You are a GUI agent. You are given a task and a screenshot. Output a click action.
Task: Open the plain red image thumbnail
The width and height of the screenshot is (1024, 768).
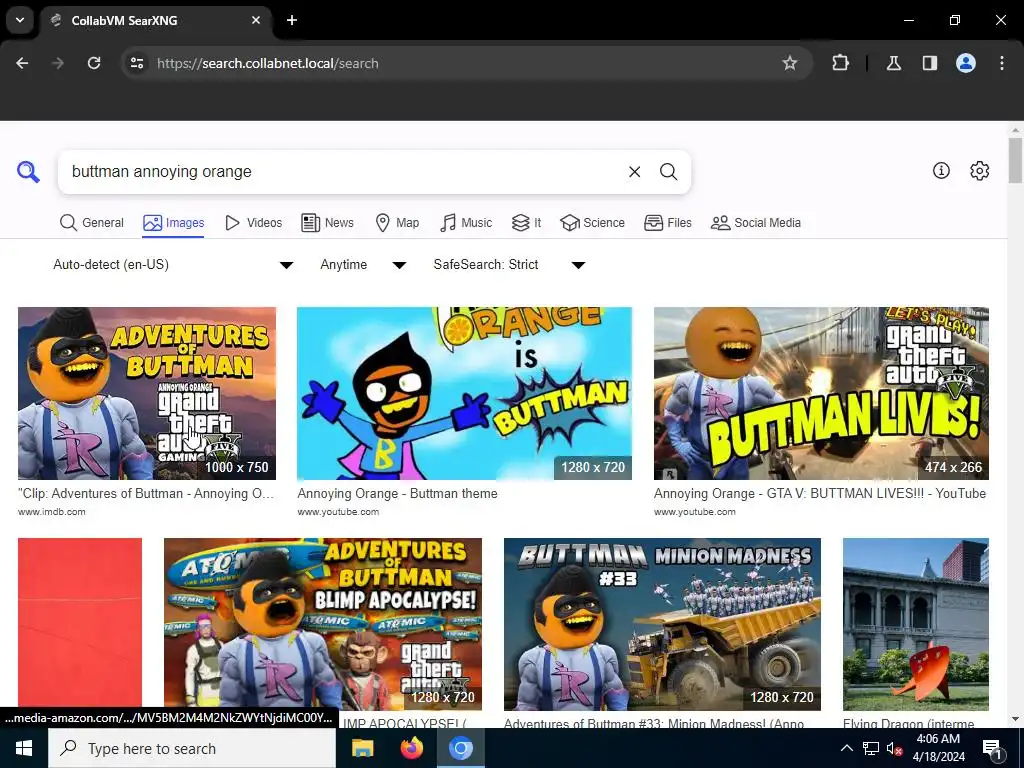[80, 624]
